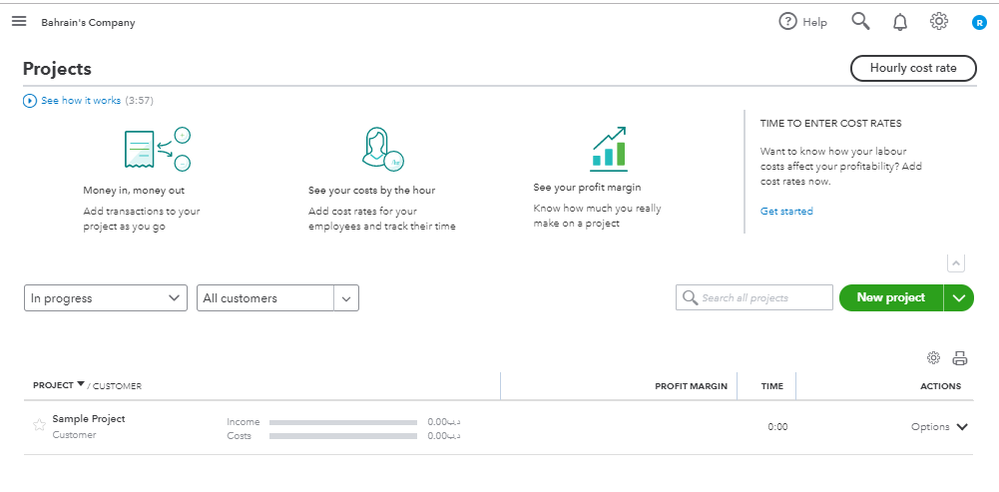Viewport: 999px width, 492px height.
Task: Open the In progress status dropdown
Action: [105, 298]
